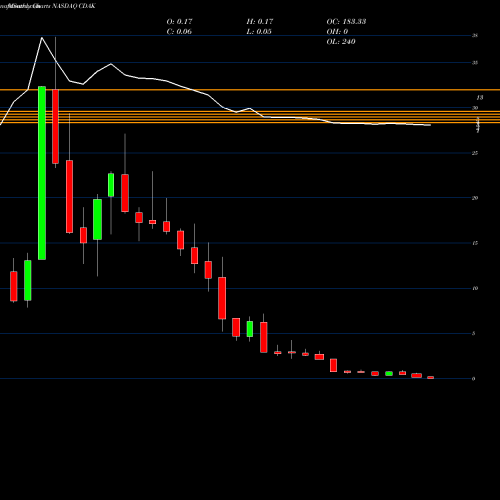Click the topmost orange horizontal level line
Viewport: 500px width, 500px height.
(250, 90)
